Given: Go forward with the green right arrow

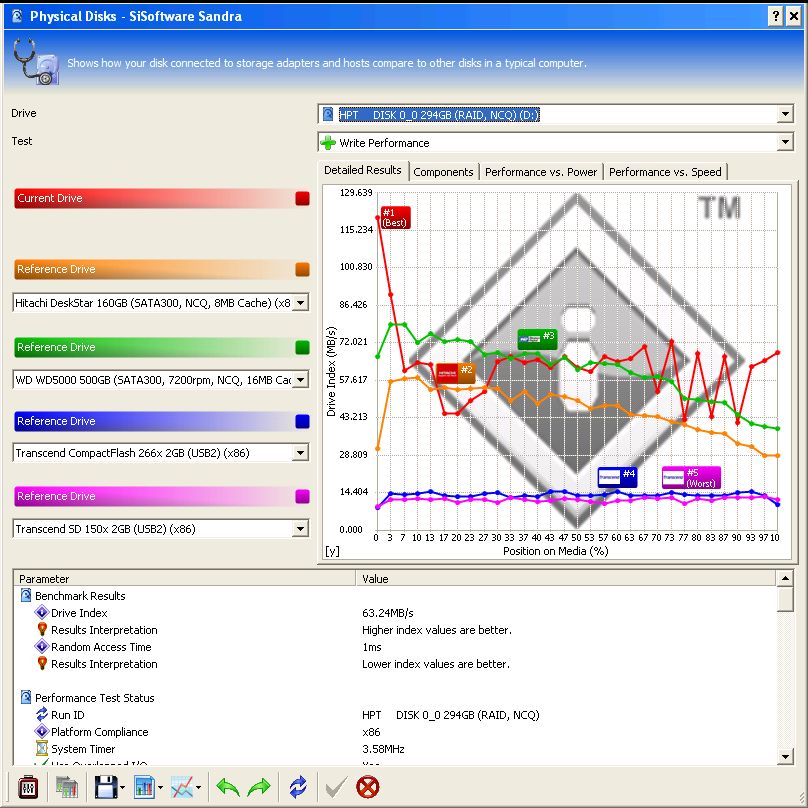Looking at the screenshot, I should [x=259, y=787].
